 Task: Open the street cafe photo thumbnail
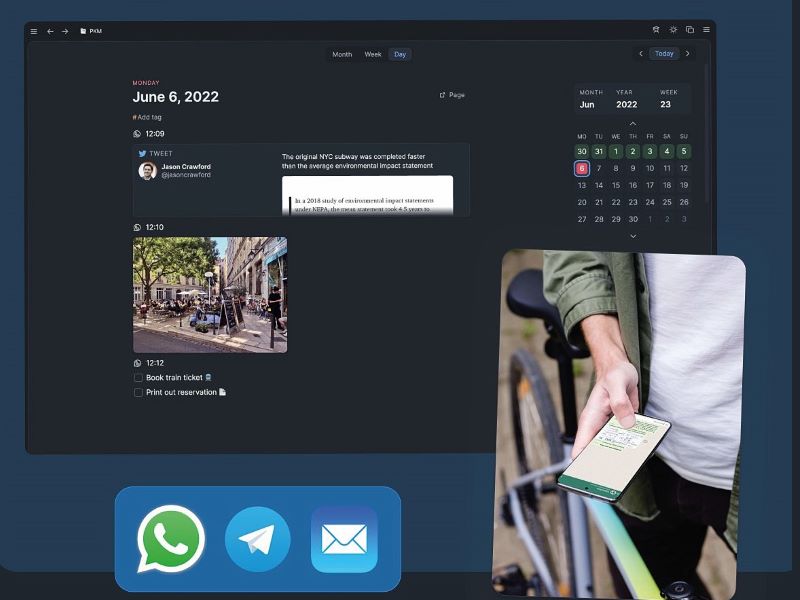pos(210,294)
